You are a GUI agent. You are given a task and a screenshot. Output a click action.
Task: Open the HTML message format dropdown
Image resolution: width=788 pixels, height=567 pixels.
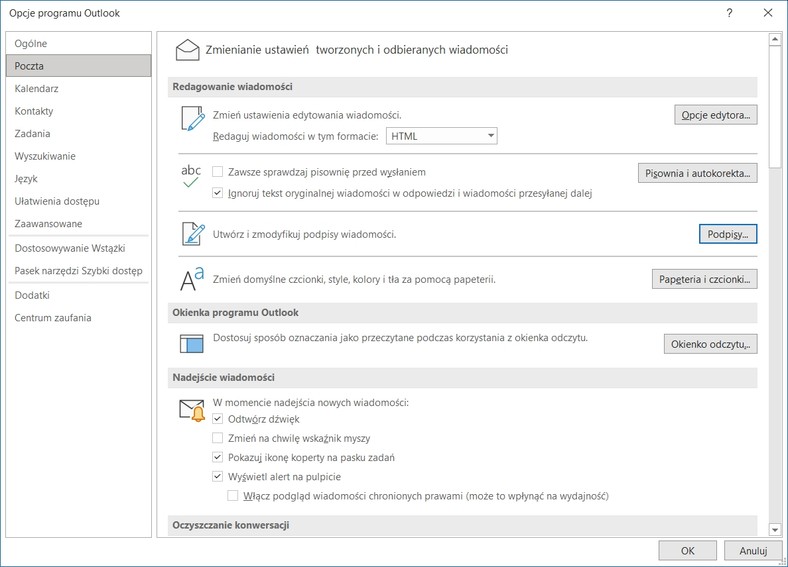point(441,136)
